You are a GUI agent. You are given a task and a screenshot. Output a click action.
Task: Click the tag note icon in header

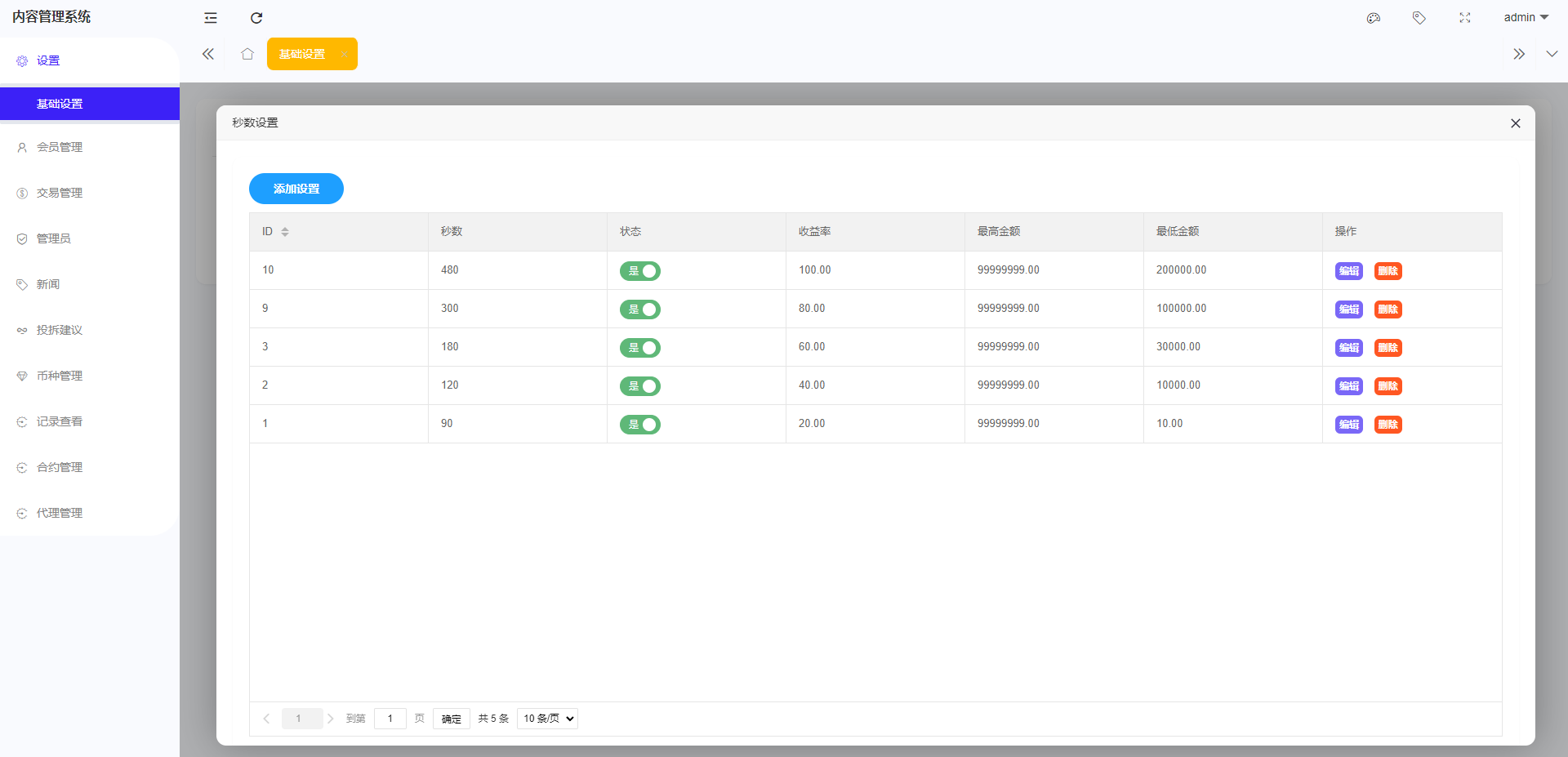1419,18
